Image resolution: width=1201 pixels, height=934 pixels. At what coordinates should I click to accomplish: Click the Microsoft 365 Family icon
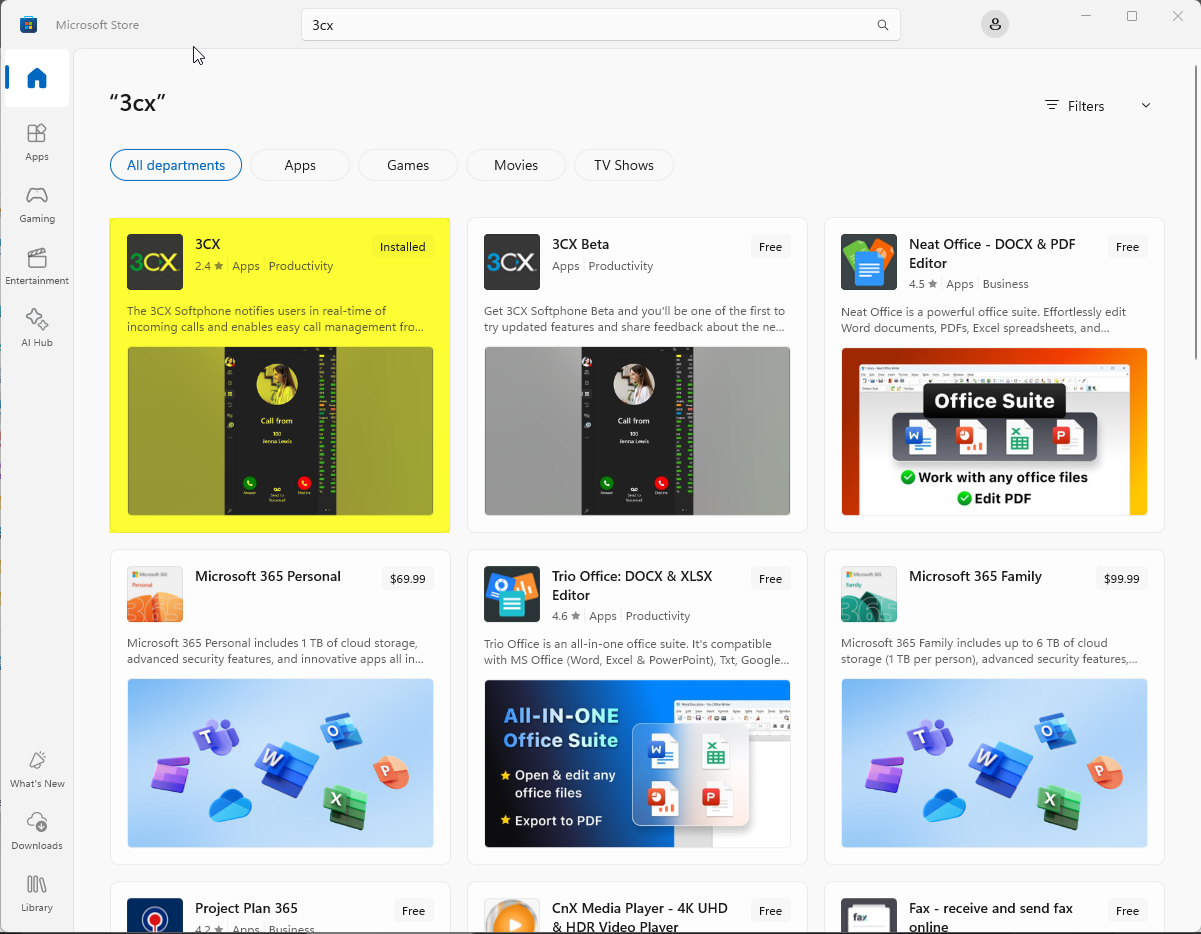869,594
